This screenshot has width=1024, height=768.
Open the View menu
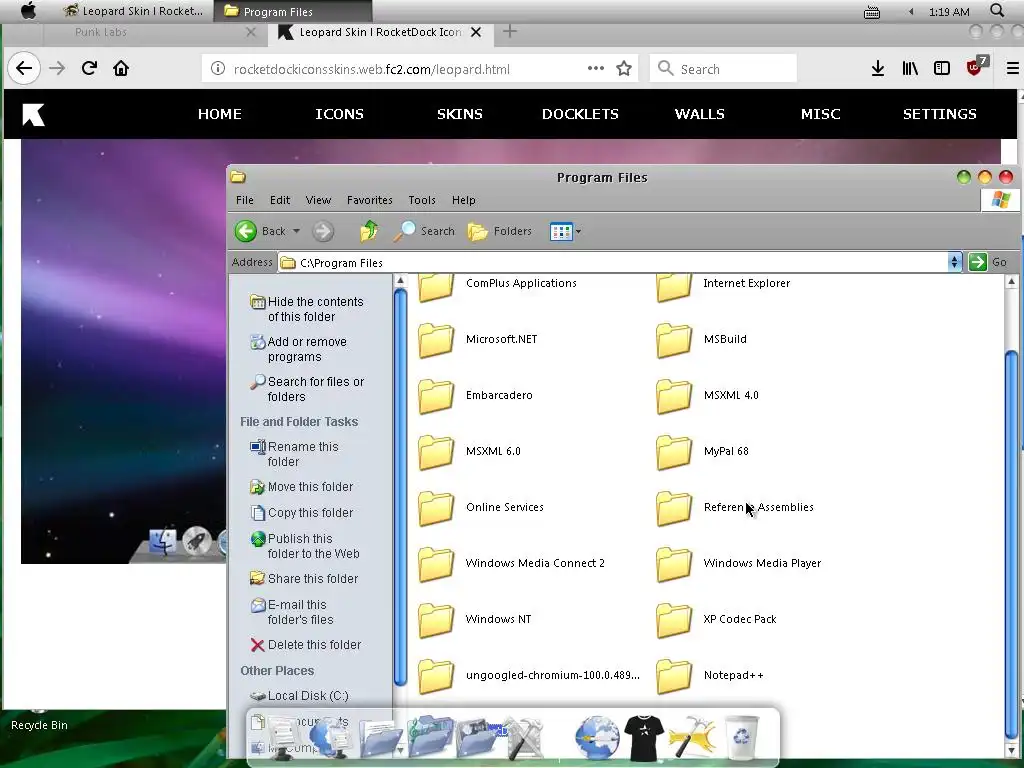pos(318,200)
